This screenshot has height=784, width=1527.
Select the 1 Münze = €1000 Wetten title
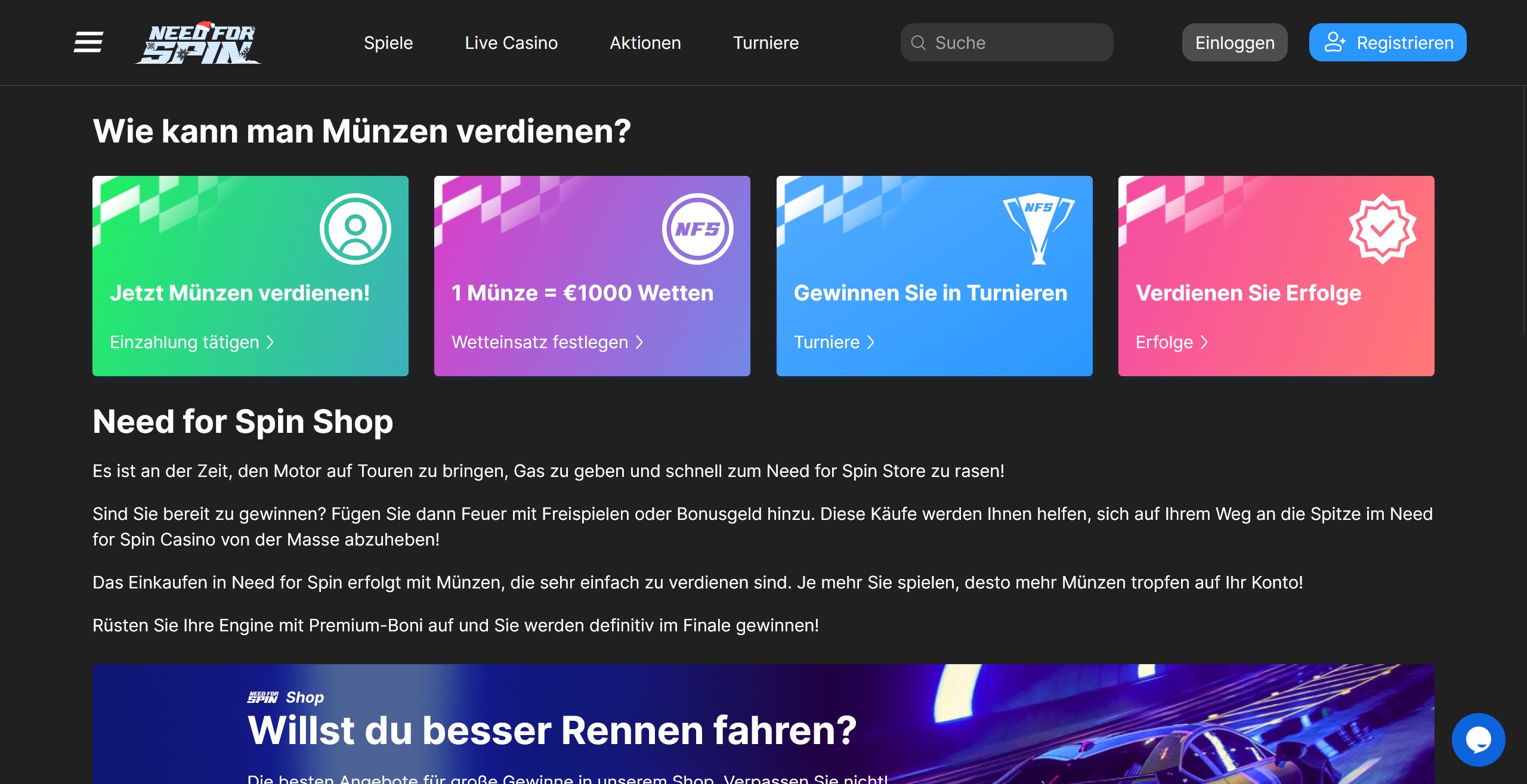582,293
